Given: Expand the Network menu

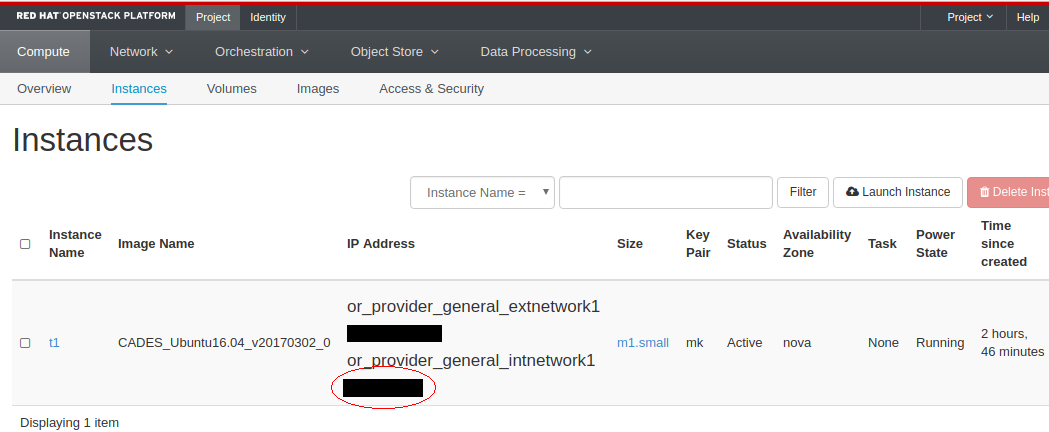Looking at the screenshot, I should click(141, 52).
